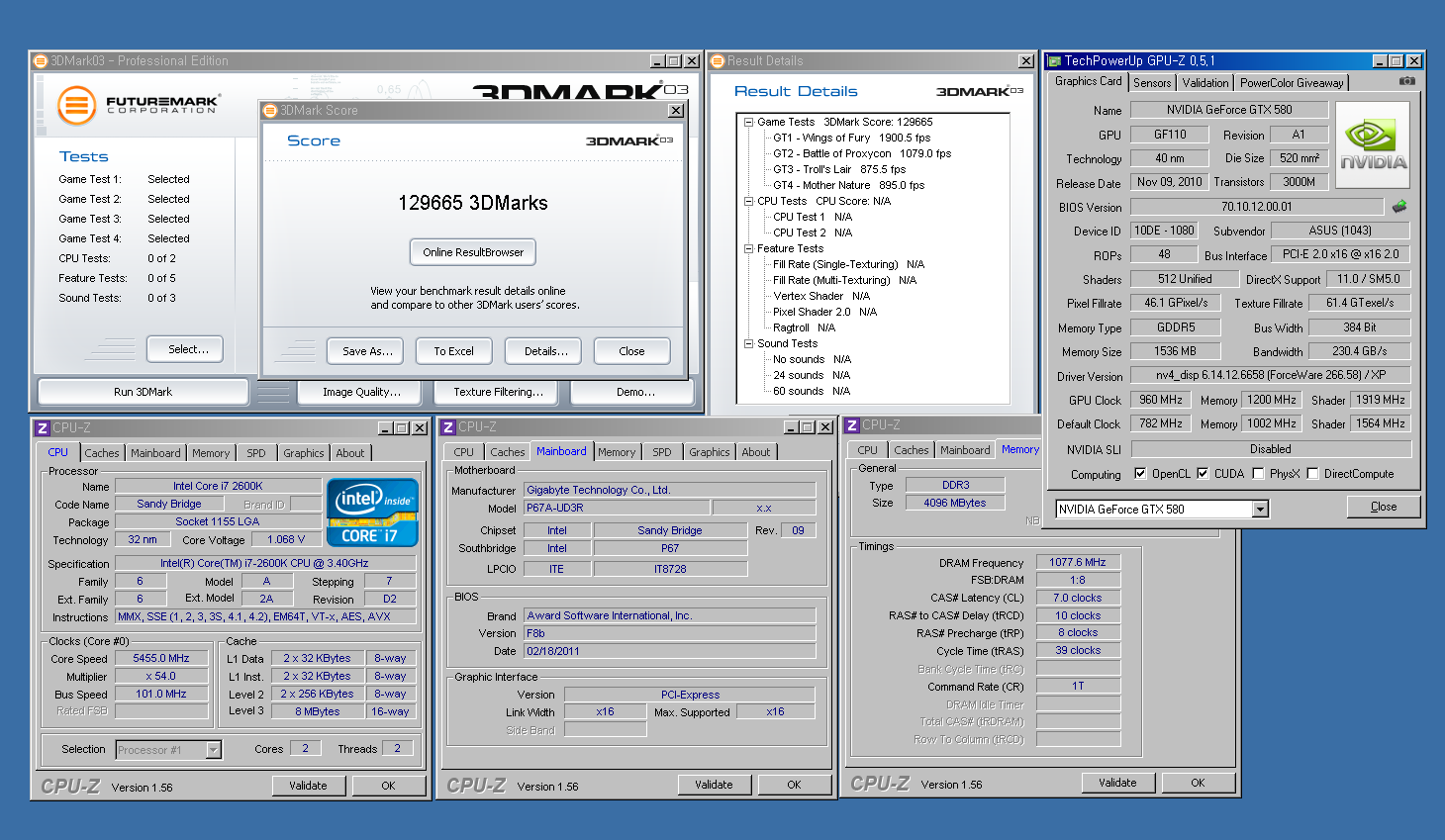Toggle the OpenCL checkbox

tap(1140, 474)
